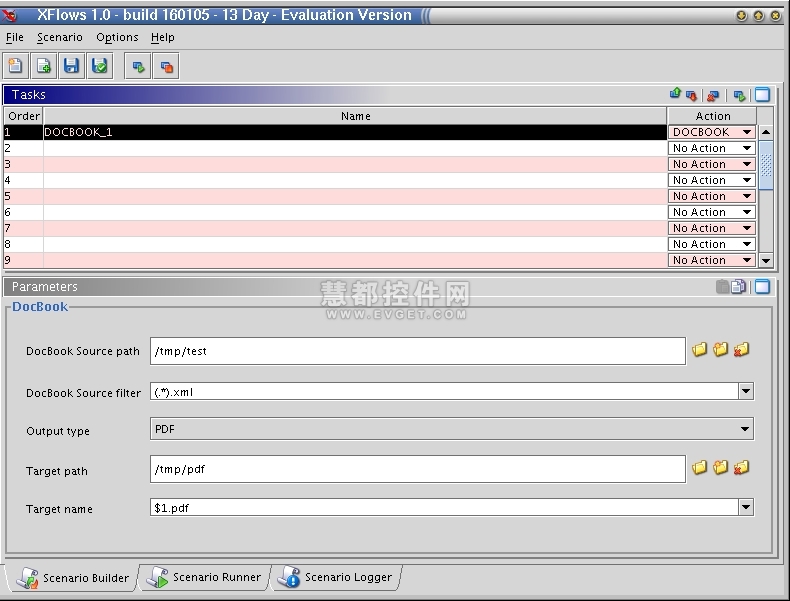Viewport: 790px width, 601px height.
Task: Switch to Scenario Builder tab
Action: pos(72,578)
